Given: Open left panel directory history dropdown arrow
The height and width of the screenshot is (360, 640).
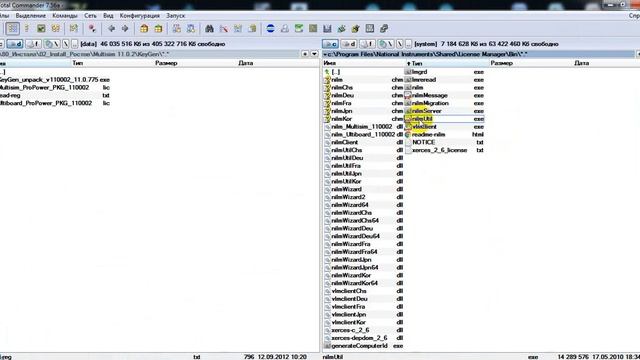Looking at the screenshot, I should pos(314,54).
